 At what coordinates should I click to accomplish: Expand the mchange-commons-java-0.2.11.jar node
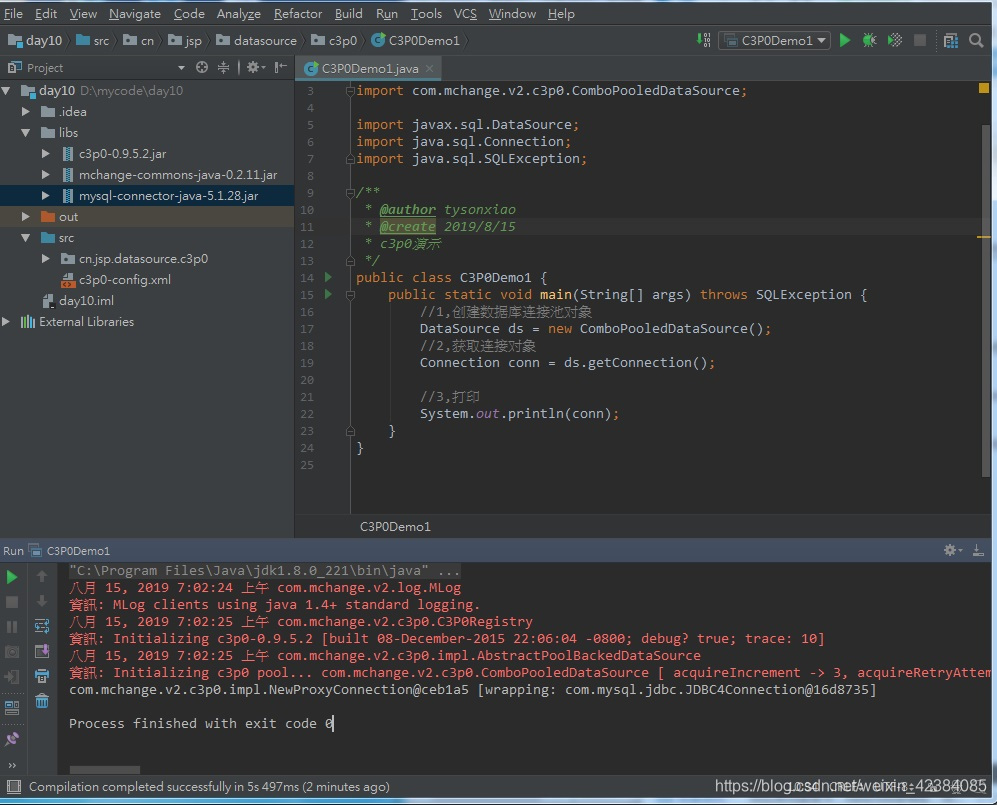click(x=46, y=175)
